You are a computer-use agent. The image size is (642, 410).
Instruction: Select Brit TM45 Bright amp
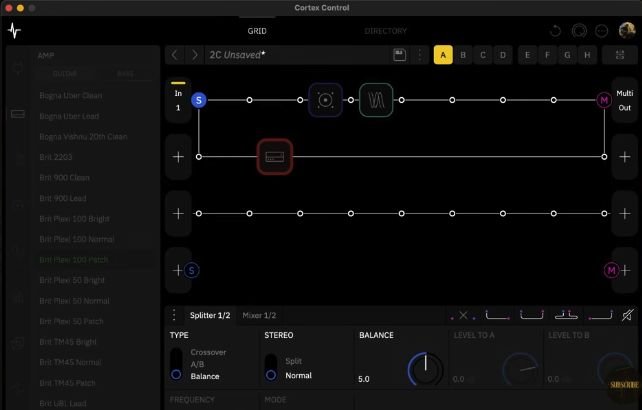point(68,342)
